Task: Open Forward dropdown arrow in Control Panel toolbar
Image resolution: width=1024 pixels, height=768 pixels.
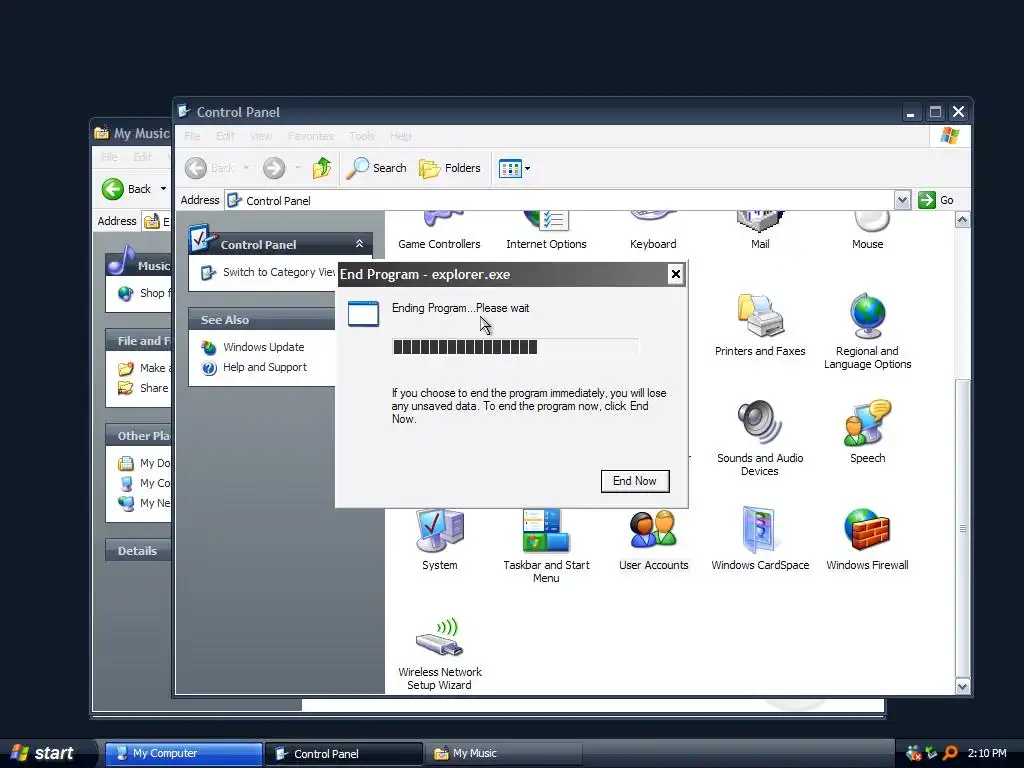Action: 297,168
